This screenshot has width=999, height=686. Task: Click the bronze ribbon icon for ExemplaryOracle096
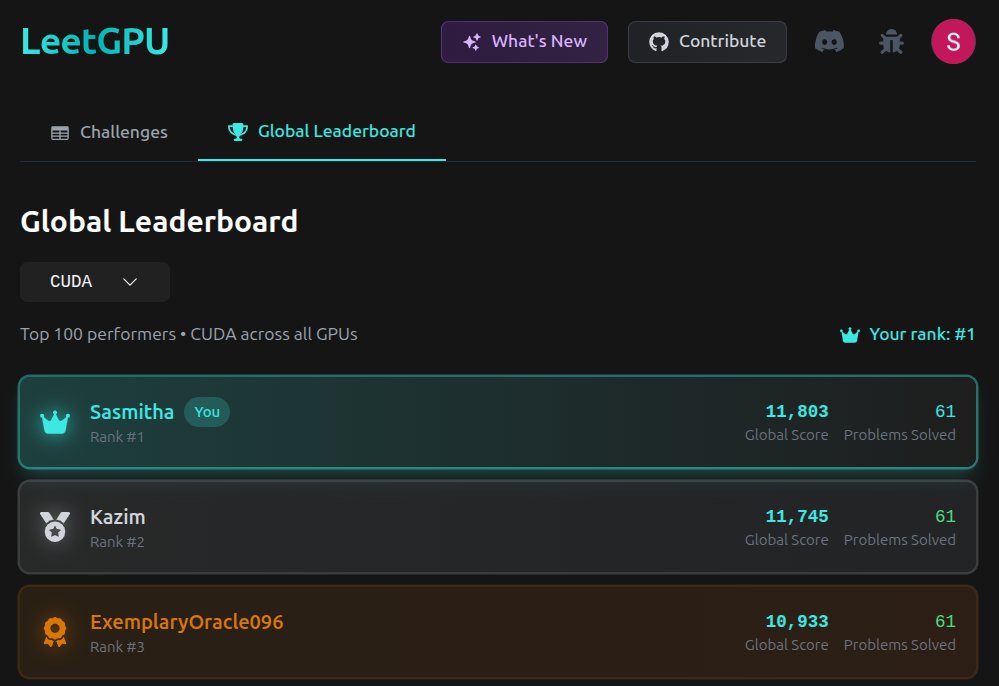55,632
